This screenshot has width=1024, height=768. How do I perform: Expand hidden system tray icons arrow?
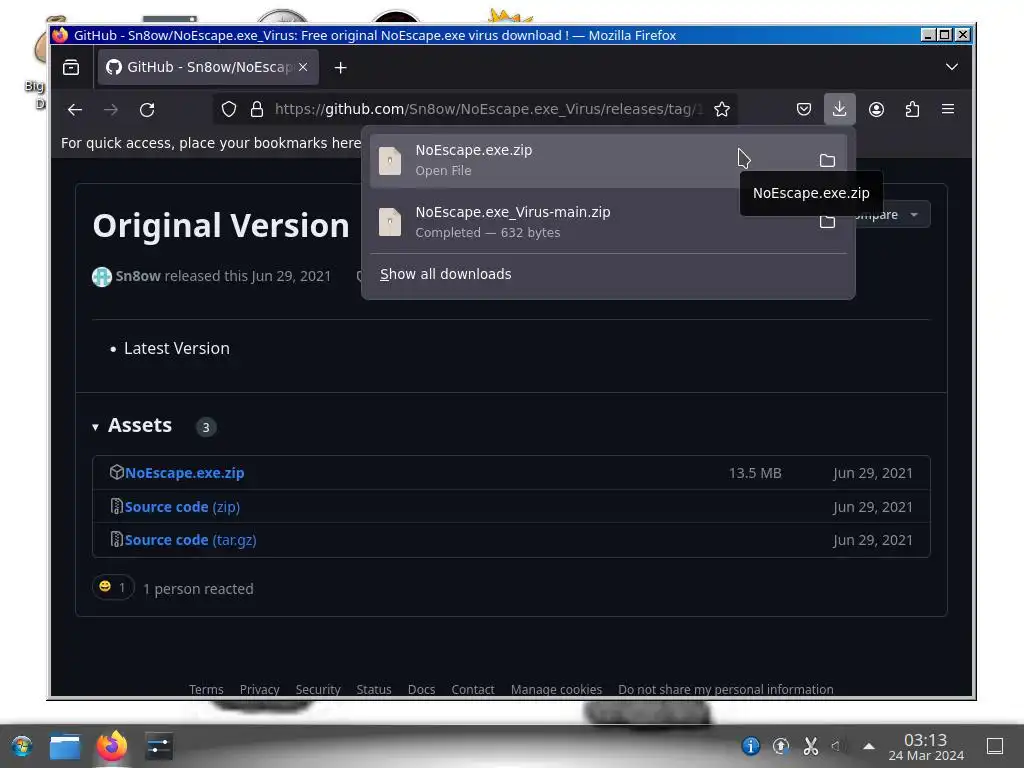coord(869,746)
